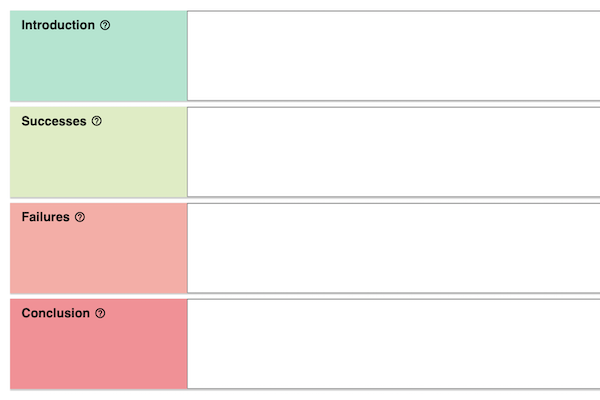Click the bottom border of Conclusion text box

pyautogui.click(x=393, y=389)
